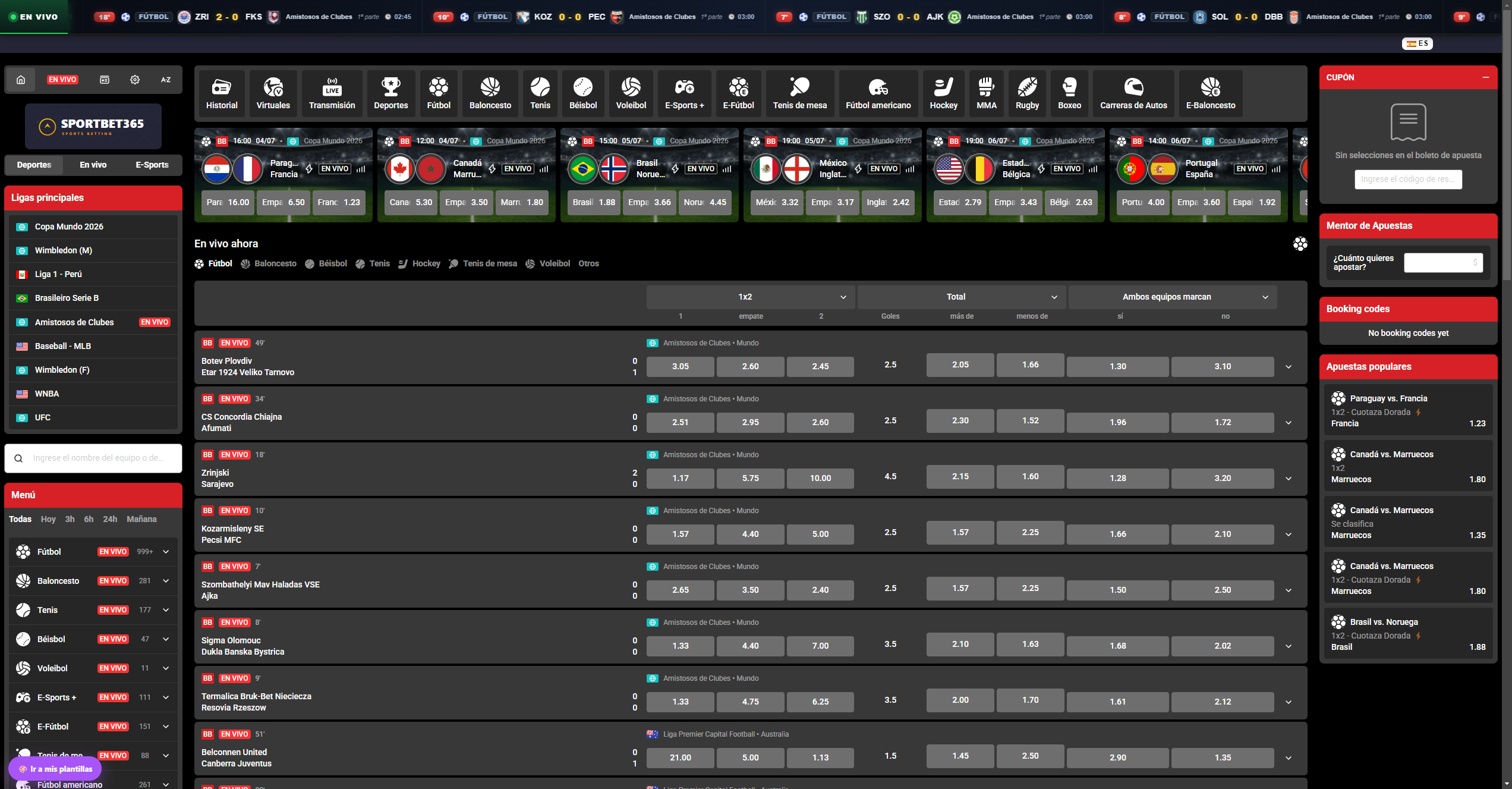Open the A-Z sports list icon

(166, 80)
